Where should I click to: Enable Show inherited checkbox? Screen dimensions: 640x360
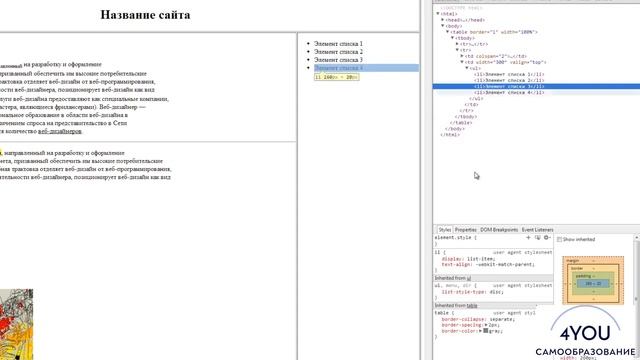click(559, 240)
